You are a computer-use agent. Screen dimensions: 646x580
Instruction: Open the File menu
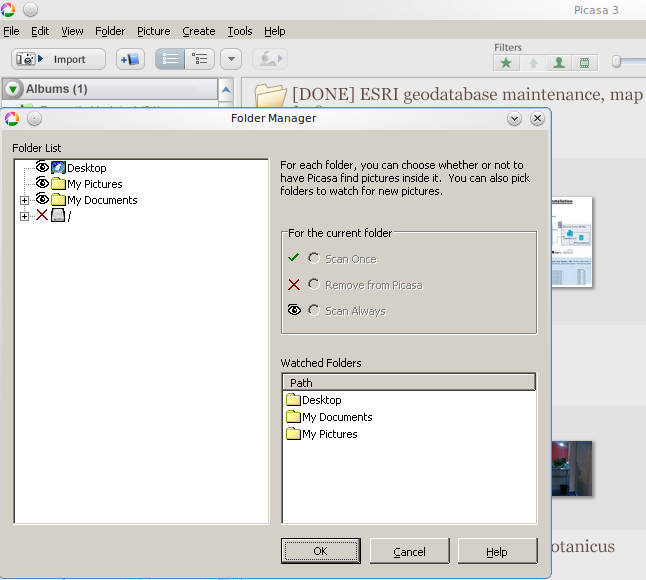click(11, 31)
